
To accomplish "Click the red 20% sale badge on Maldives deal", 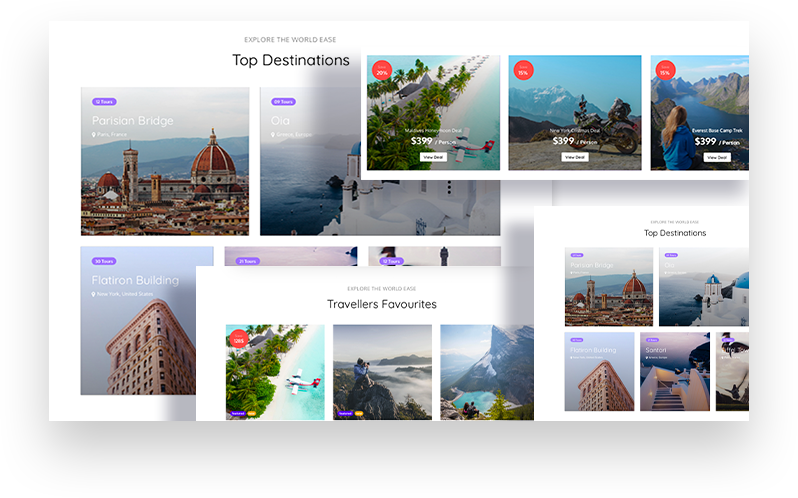I will pyautogui.click(x=382, y=71).
